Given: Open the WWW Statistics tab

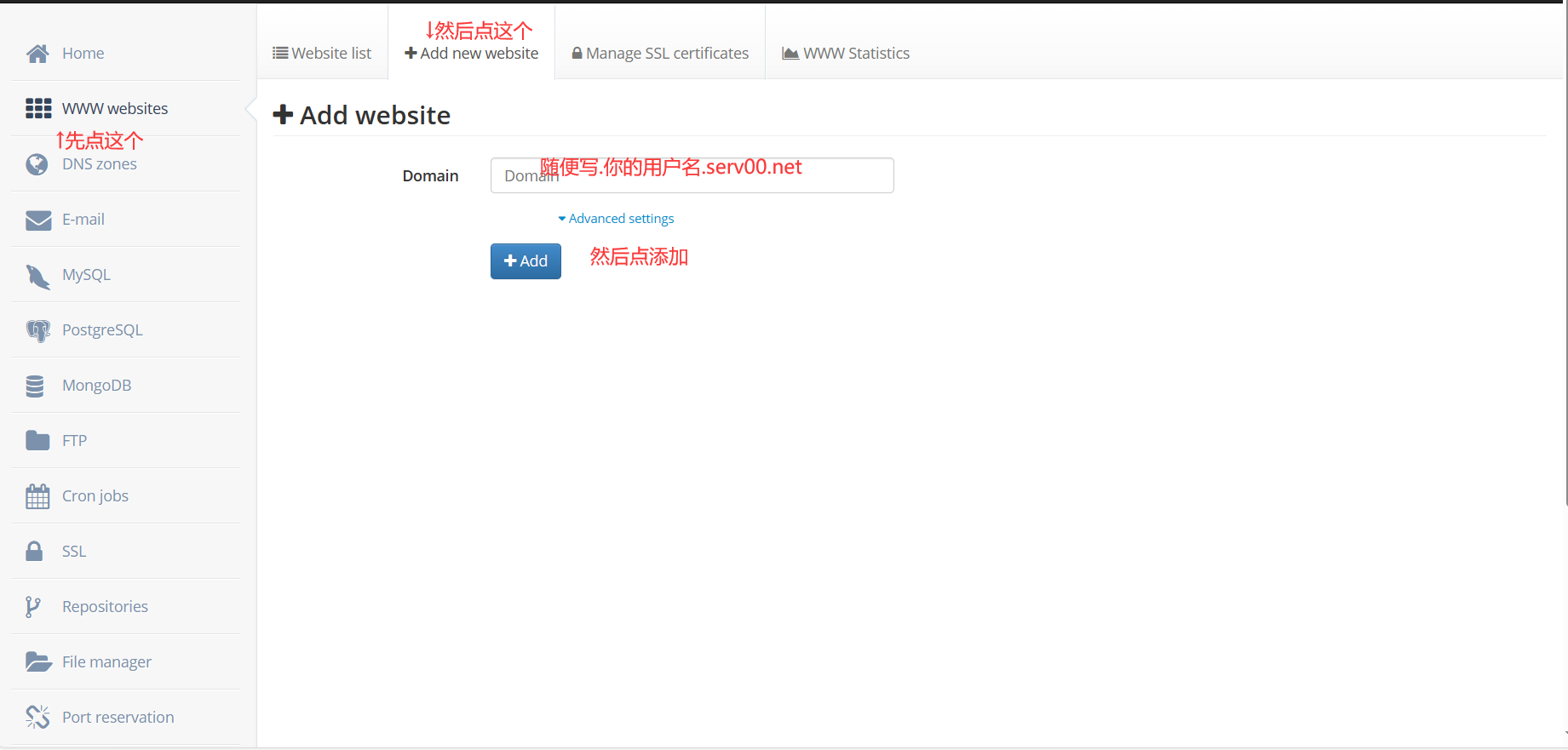Looking at the screenshot, I should (846, 53).
